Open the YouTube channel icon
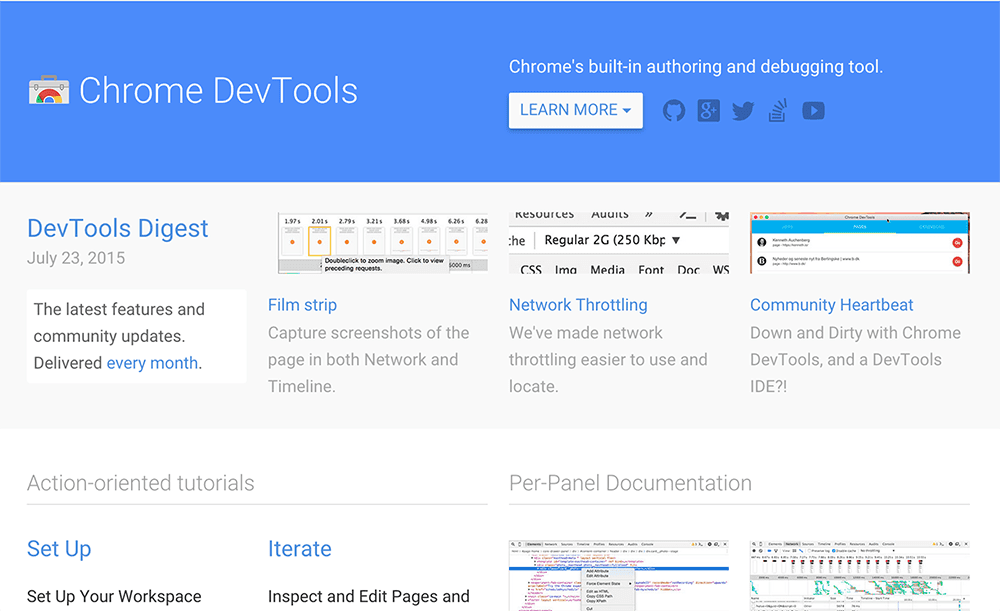The height and width of the screenshot is (611, 1000). click(812, 110)
